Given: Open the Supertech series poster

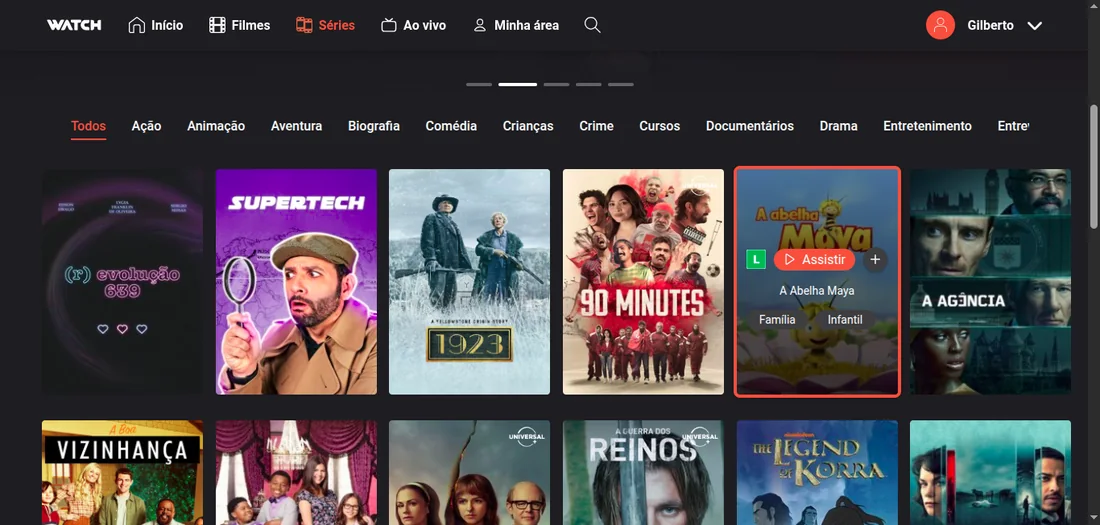Looking at the screenshot, I should pyautogui.click(x=296, y=281).
